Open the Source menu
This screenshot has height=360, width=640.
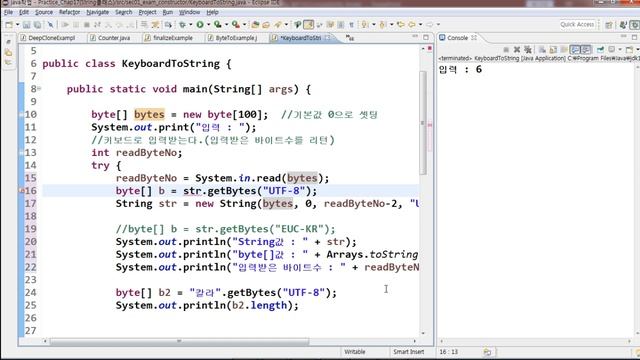[44, 12]
